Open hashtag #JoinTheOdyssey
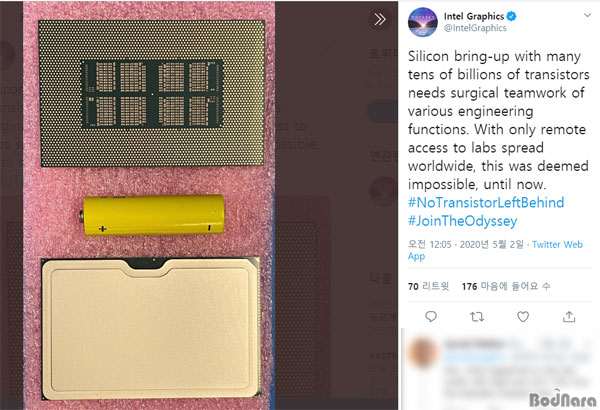600x410 pixels. coord(462,221)
